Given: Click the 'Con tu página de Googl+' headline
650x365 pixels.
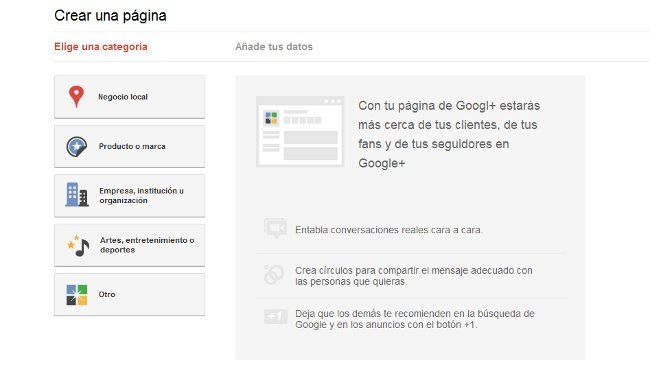Looking at the screenshot, I should (449, 134).
